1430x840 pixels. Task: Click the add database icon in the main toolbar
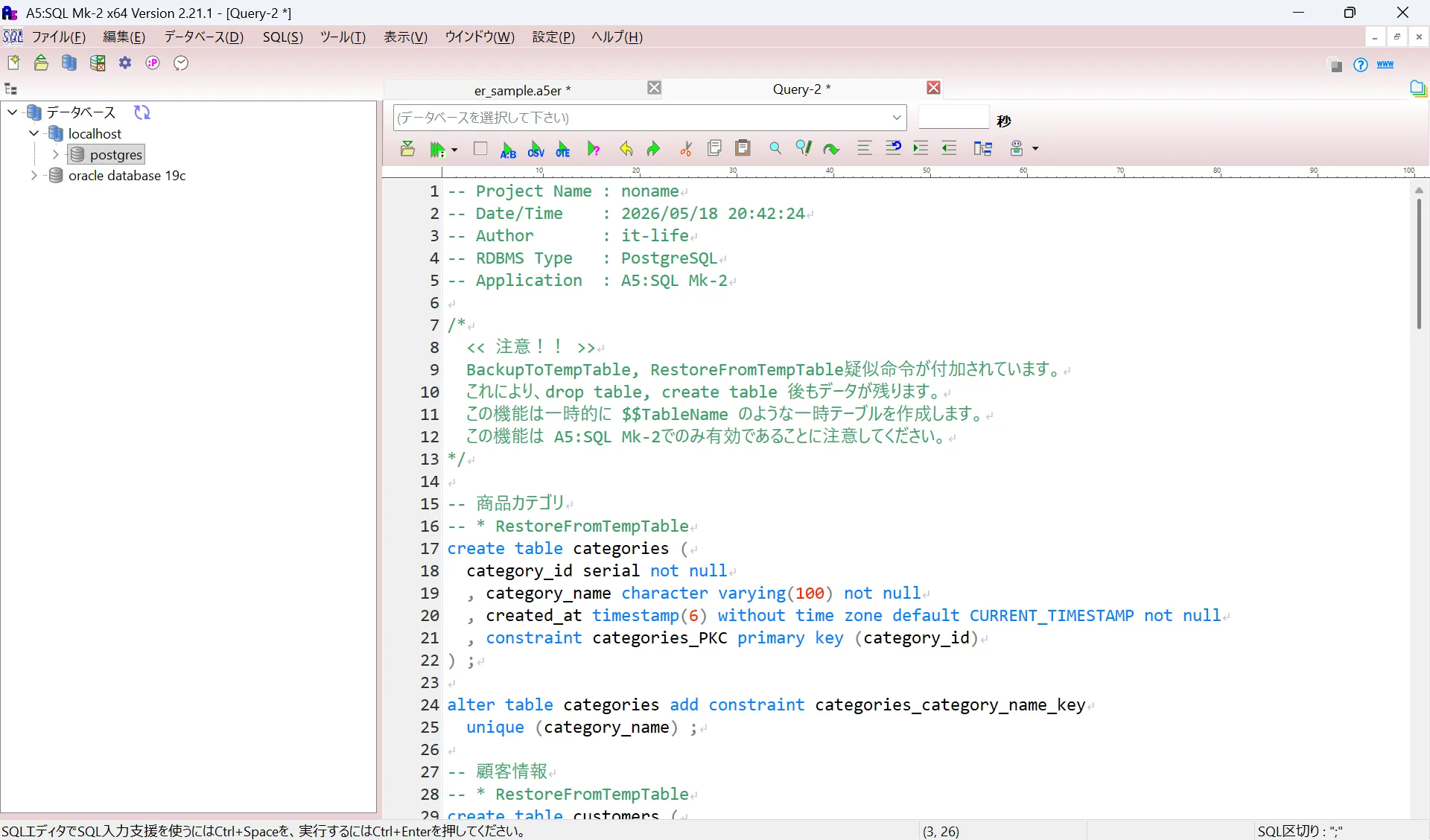[69, 63]
